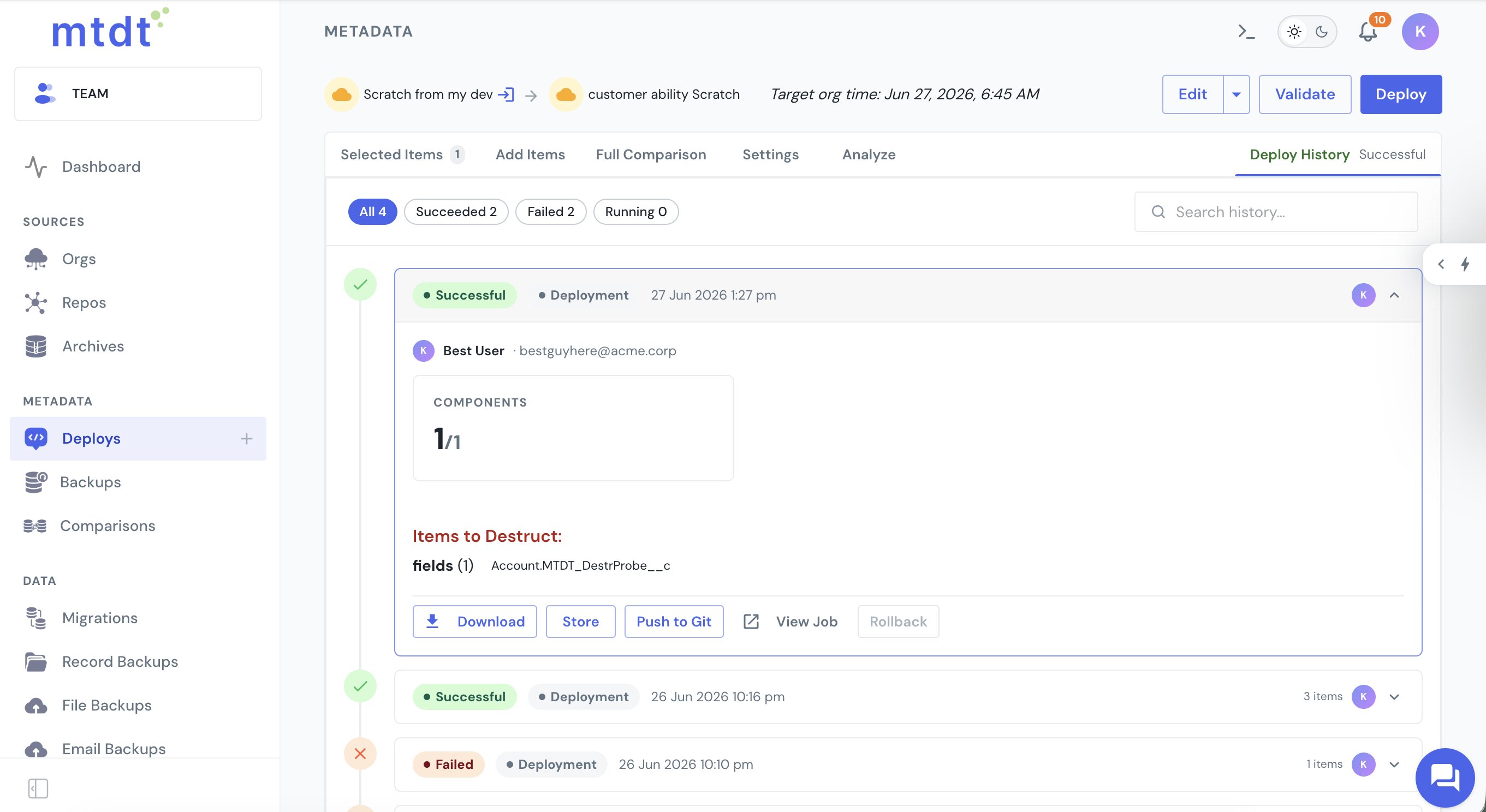Collapse the 27 Jun 2026 deployment card
The height and width of the screenshot is (812, 1486).
point(1394,295)
